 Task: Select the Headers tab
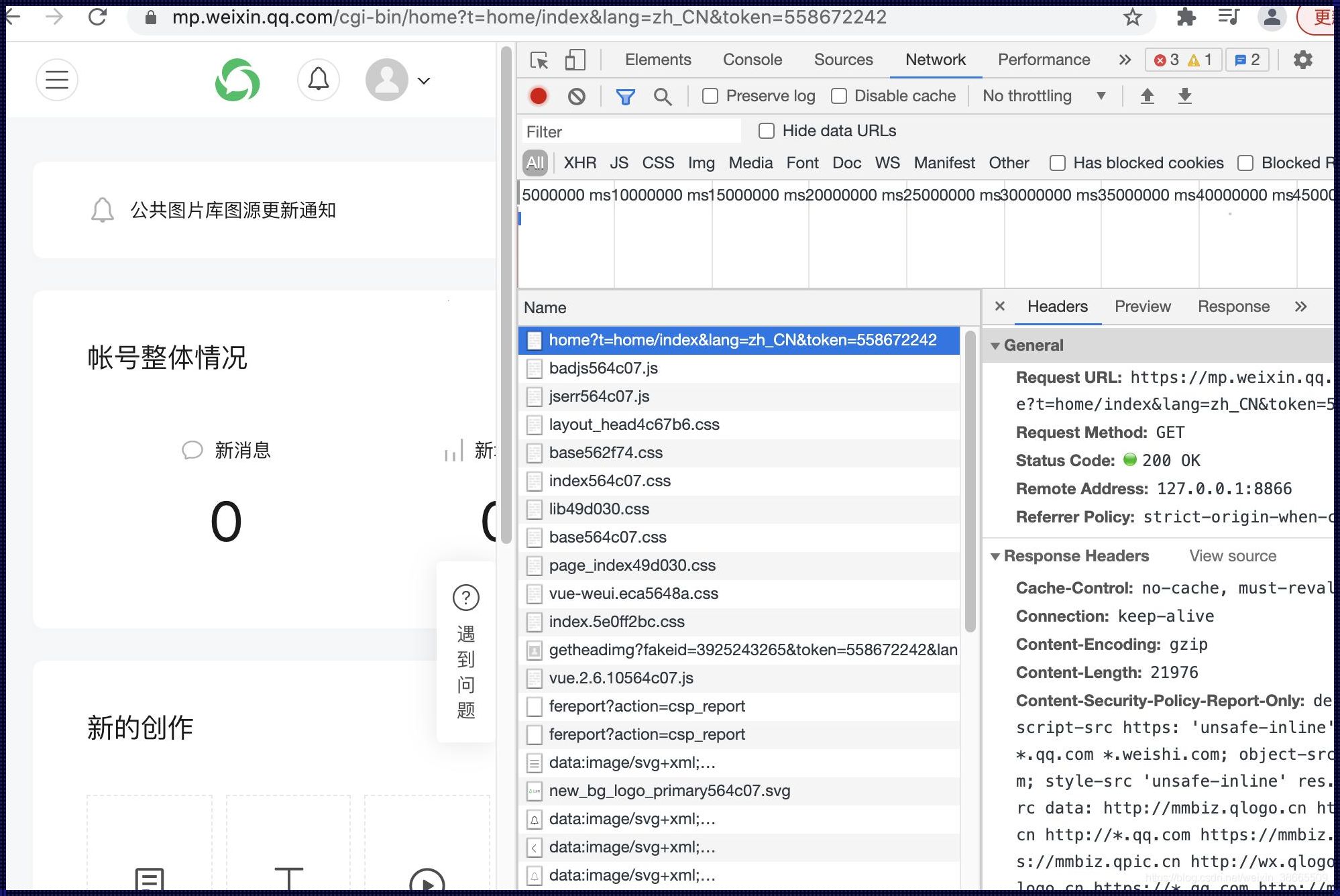click(1058, 306)
